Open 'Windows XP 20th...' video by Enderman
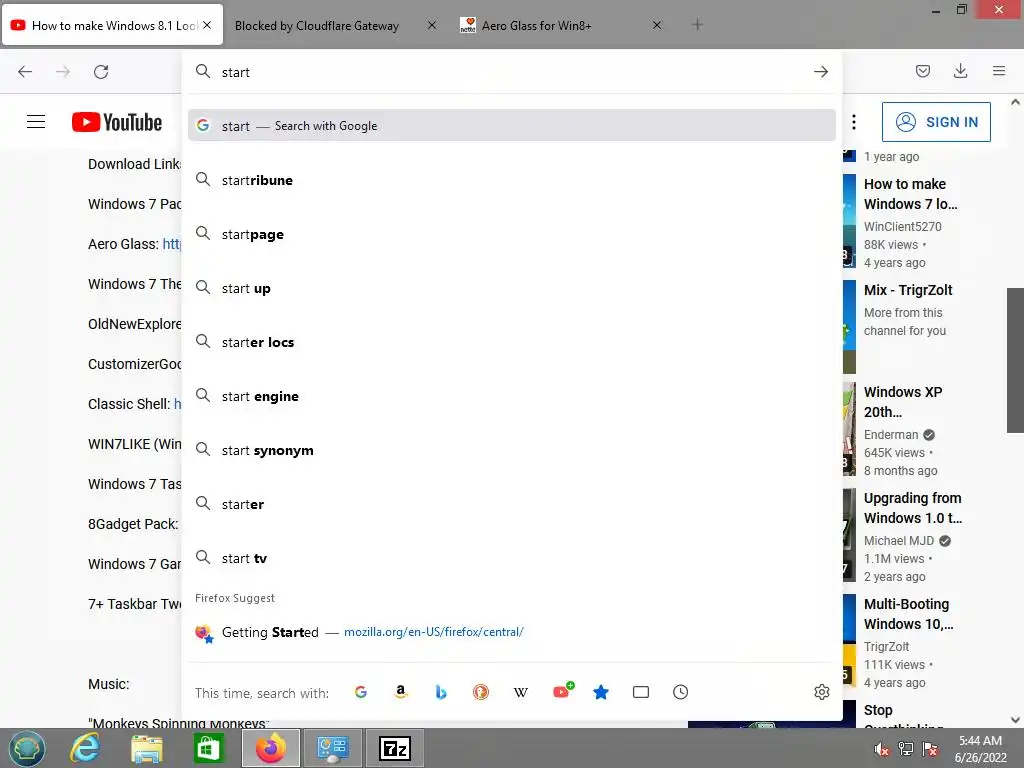 point(903,402)
